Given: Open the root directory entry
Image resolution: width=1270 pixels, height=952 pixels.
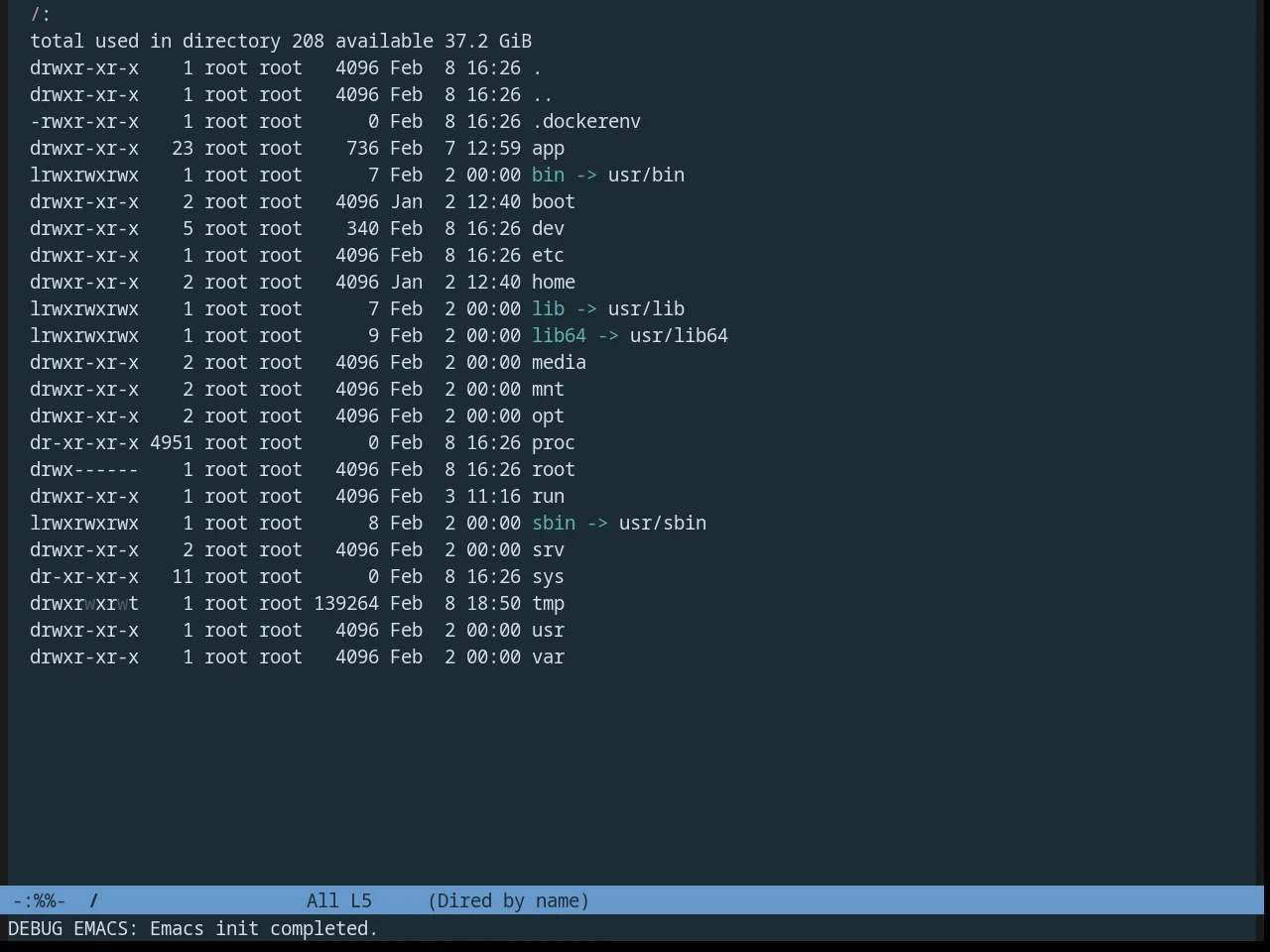Looking at the screenshot, I should click(x=554, y=470).
